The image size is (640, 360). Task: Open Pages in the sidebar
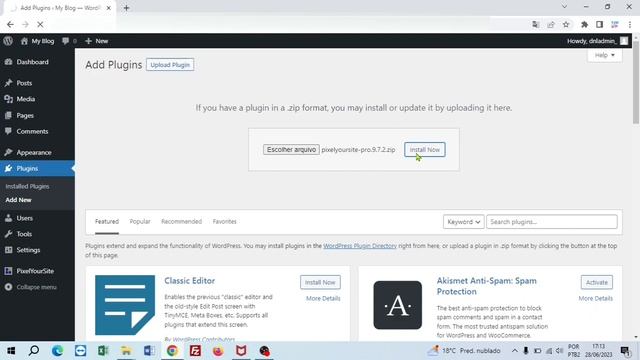pos(25,116)
